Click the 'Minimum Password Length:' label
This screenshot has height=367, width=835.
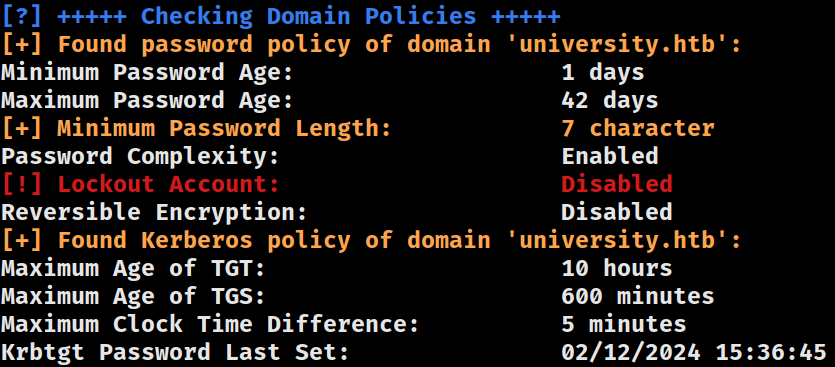[x=224, y=128]
